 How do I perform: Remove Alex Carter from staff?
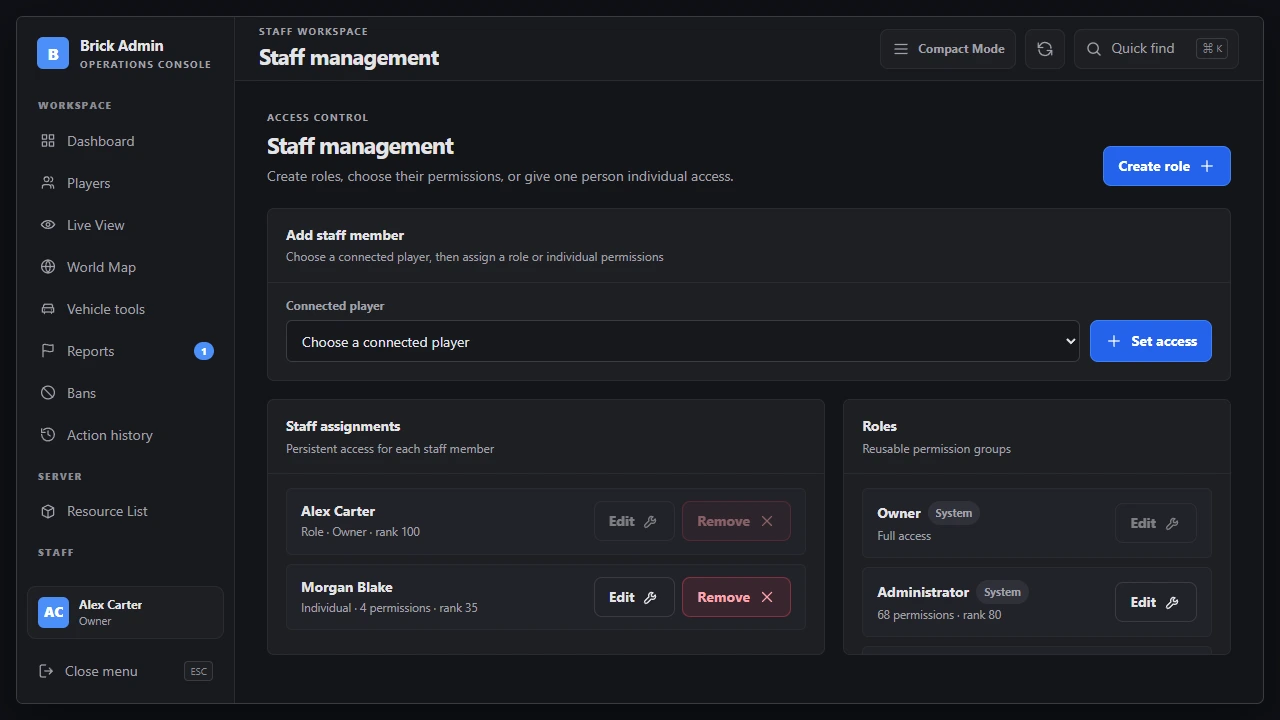point(736,521)
